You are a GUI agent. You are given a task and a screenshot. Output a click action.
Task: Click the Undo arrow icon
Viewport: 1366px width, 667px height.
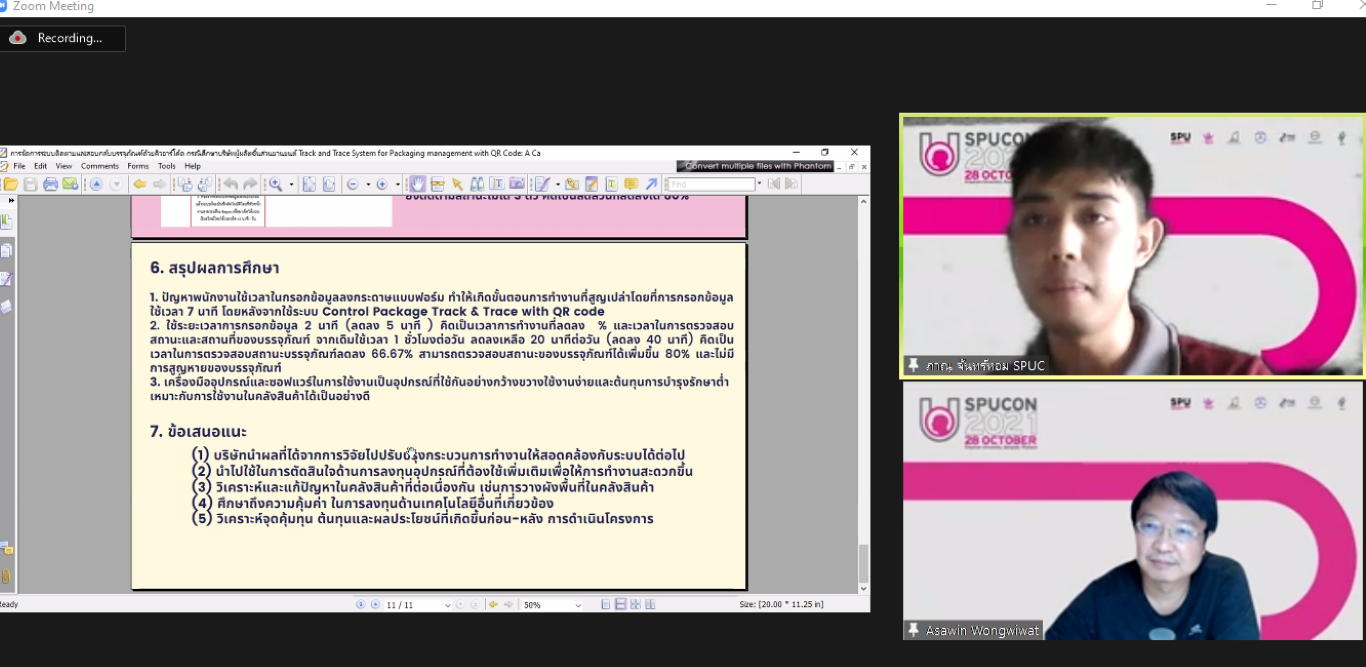(231, 184)
